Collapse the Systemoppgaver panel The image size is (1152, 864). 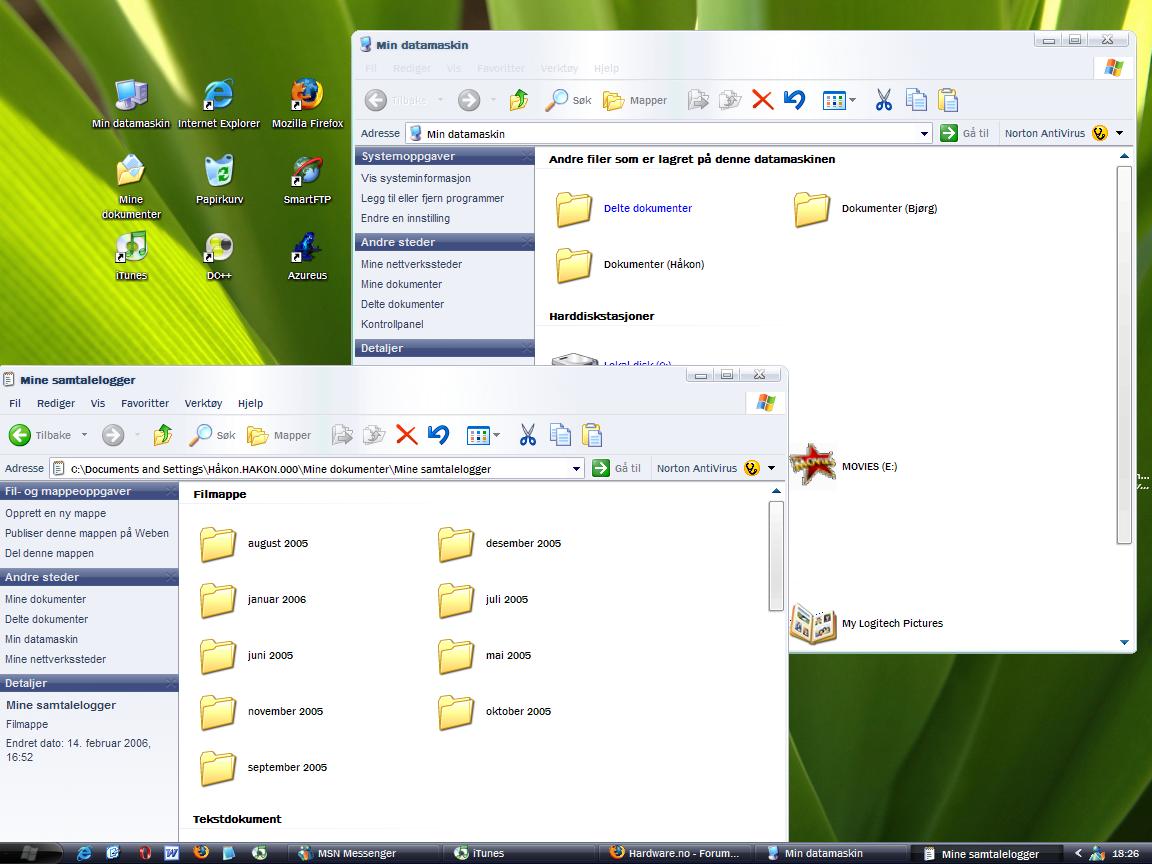526,157
